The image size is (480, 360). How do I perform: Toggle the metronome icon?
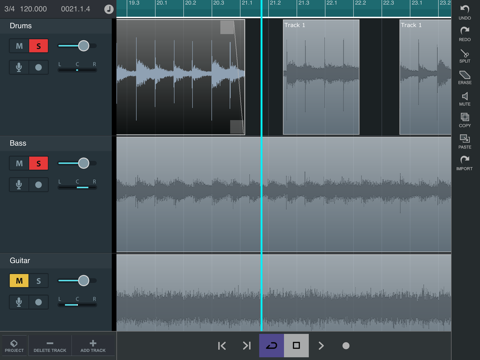pyautogui.click(x=109, y=9)
